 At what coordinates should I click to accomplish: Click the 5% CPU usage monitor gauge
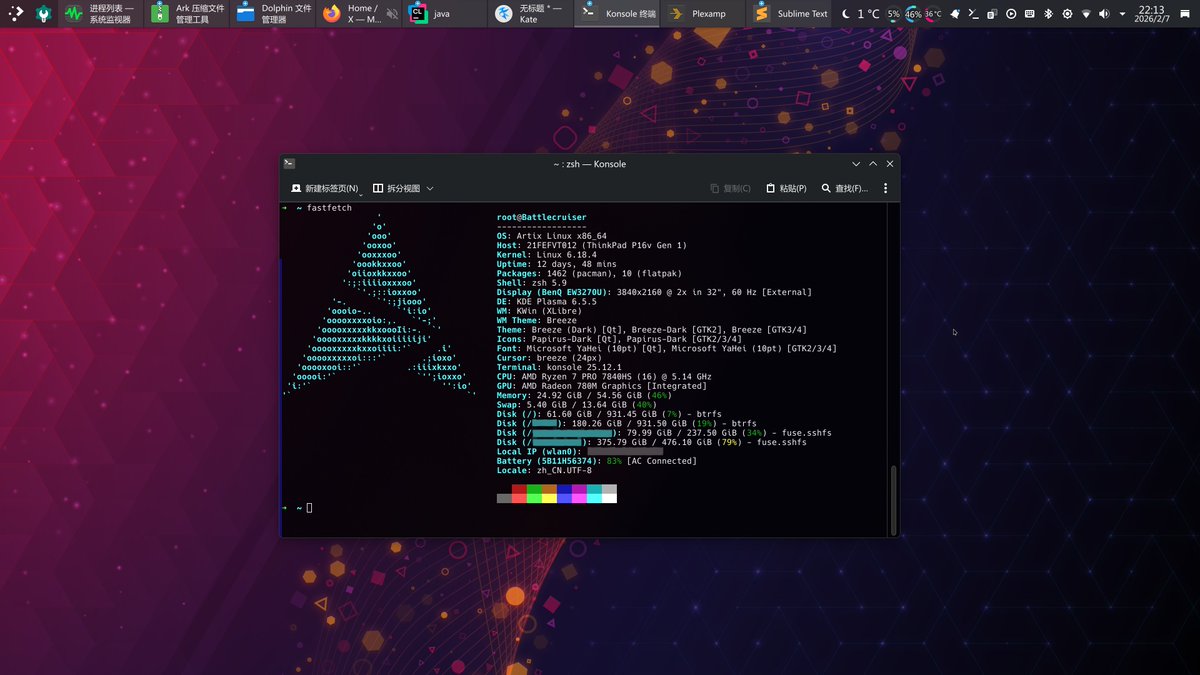tap(893, 14)
